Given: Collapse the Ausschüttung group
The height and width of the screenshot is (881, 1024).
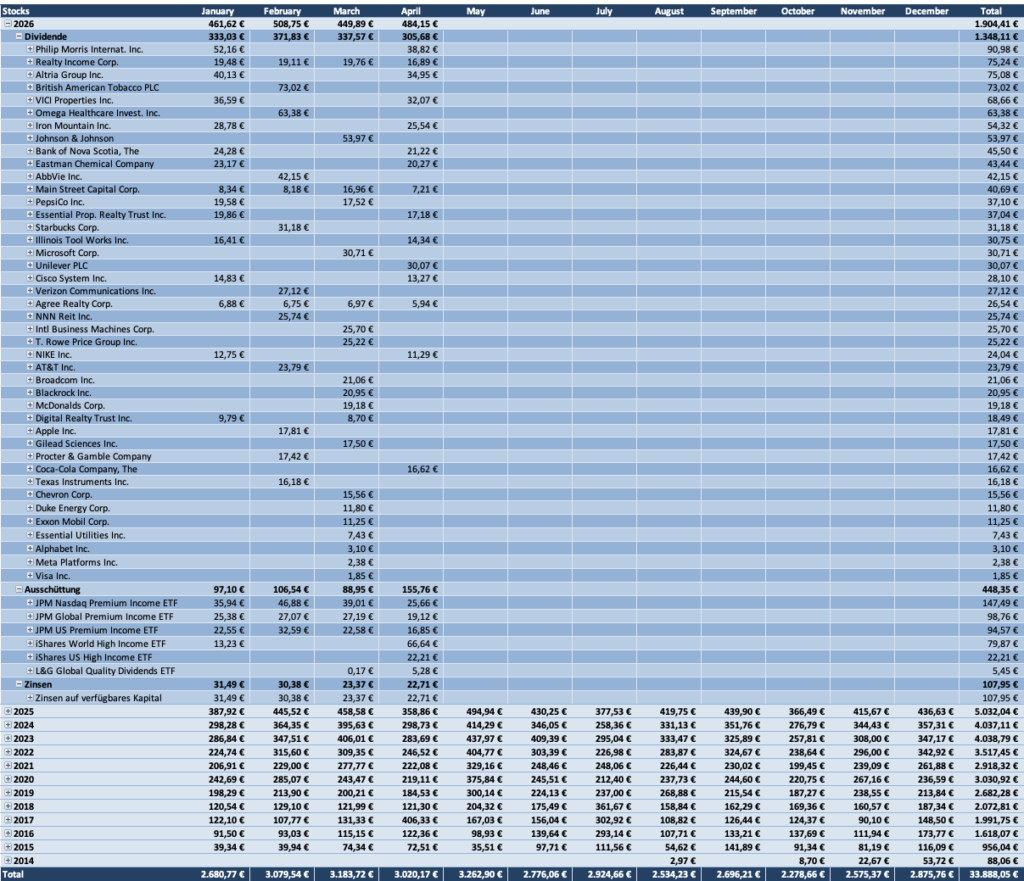Looking at the screenshot, I should coord(19,589).
